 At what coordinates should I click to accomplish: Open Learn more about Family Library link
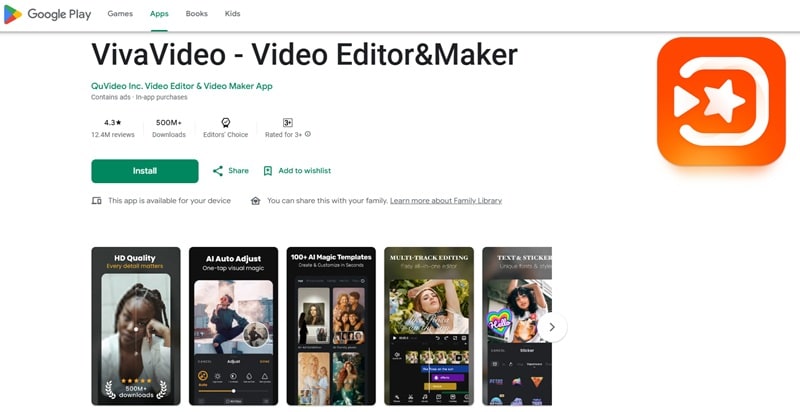point(446,201)
